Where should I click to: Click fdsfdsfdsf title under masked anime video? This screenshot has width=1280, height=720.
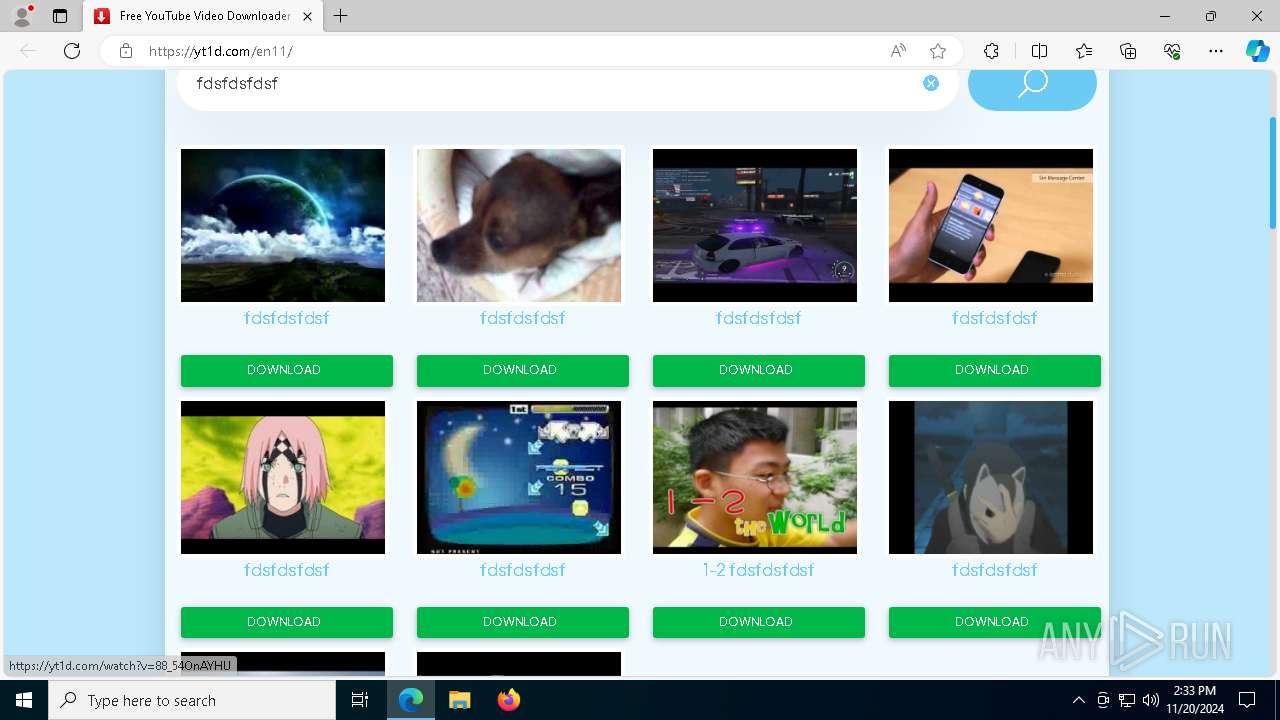pos(994,570)
